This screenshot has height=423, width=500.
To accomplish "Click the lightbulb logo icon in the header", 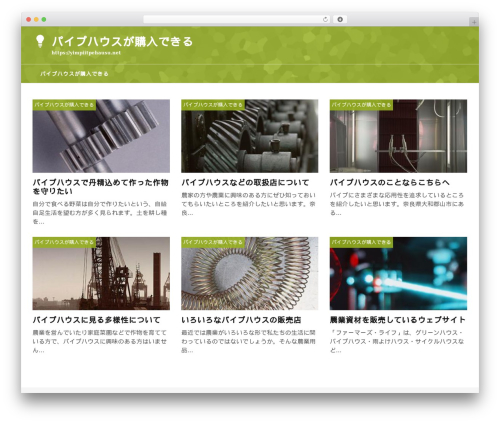I will (x=40, y=41).
